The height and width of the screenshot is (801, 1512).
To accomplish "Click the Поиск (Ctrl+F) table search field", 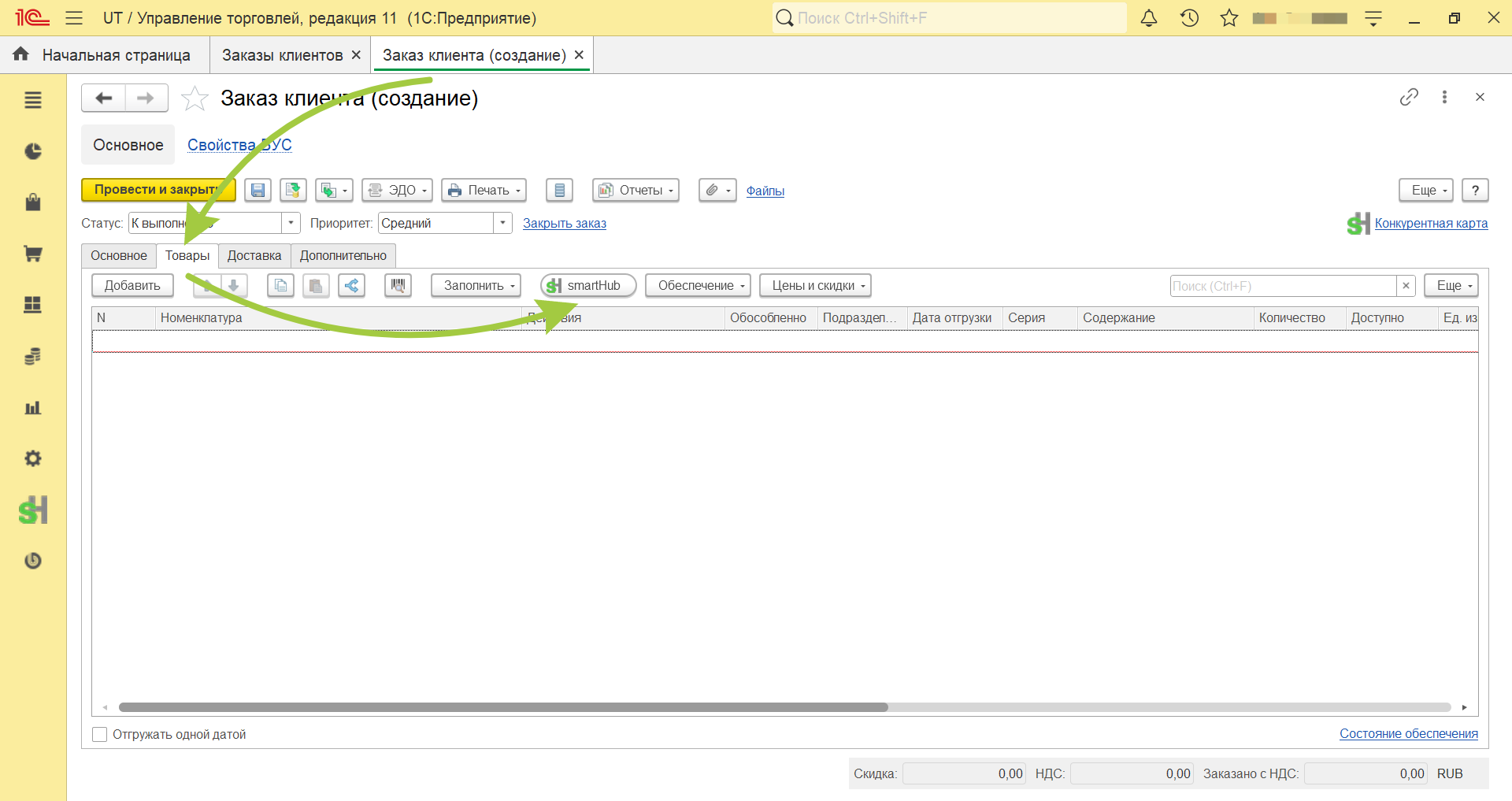I will (1283, 285).
